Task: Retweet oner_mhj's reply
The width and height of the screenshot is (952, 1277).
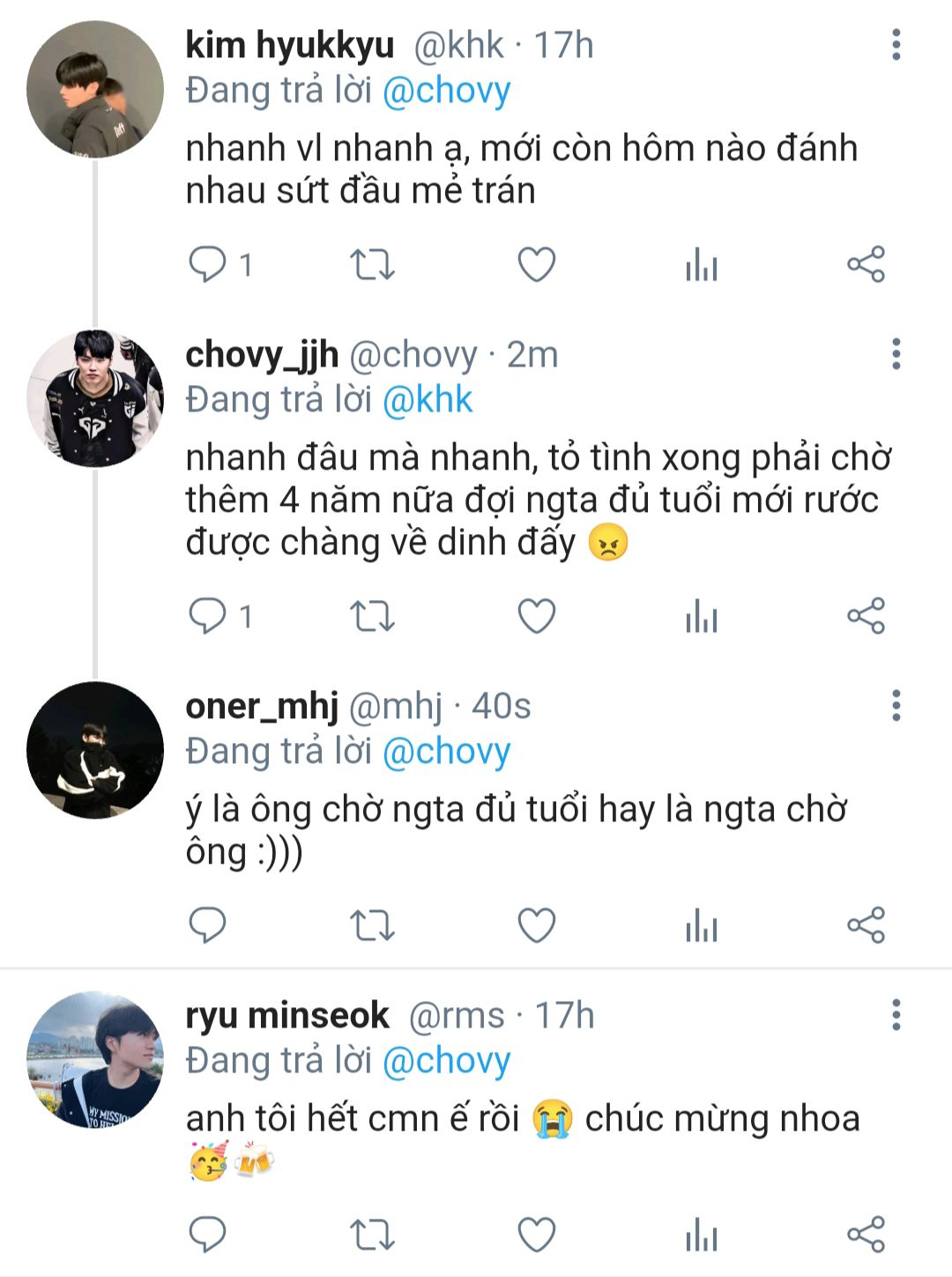Action: pos(372,924)
